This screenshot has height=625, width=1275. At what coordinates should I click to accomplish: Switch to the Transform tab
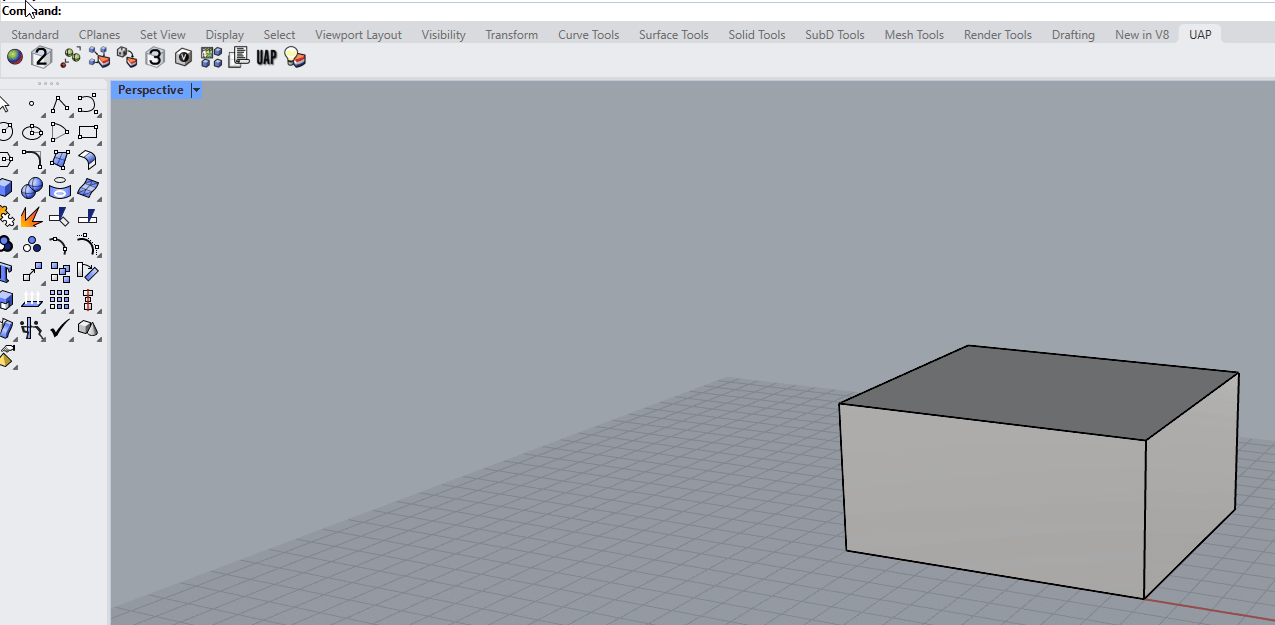pyautogui.click(x=512, y=34)
